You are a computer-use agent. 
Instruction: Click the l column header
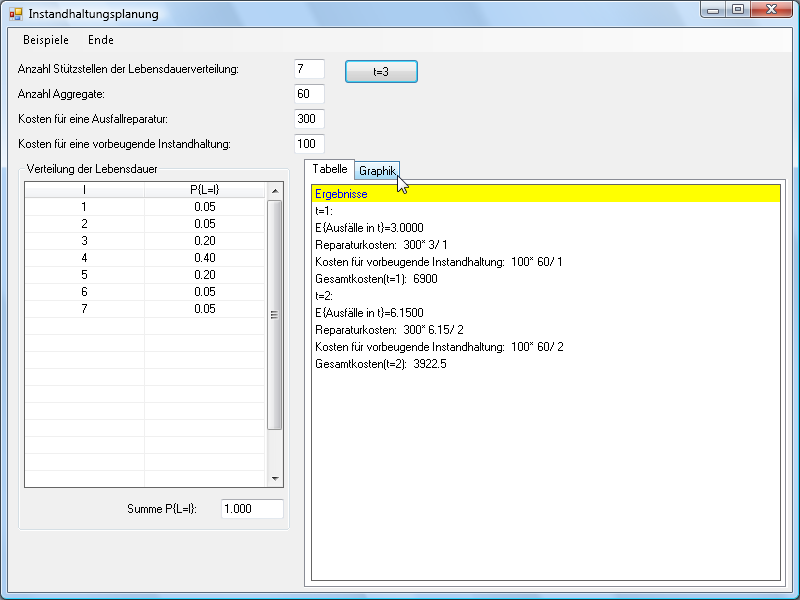[x=84, y=190]
